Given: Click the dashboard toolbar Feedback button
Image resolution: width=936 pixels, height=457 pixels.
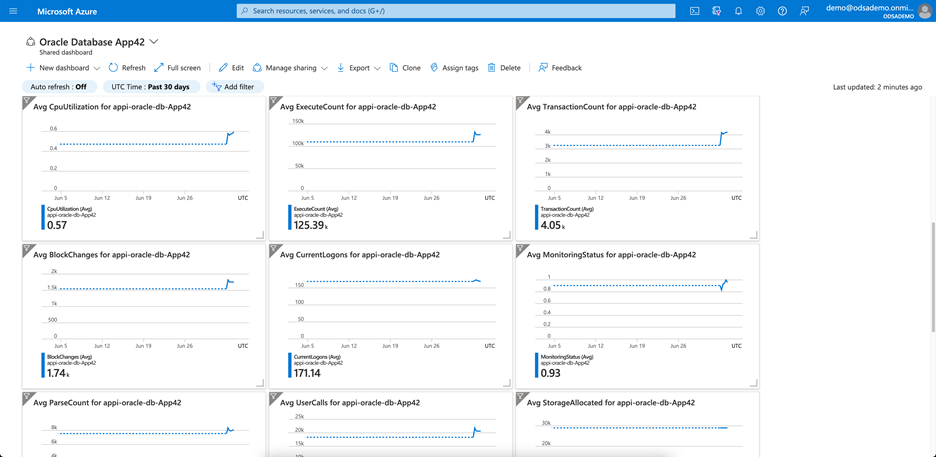Looking at the screenshot, I should 560,68.
